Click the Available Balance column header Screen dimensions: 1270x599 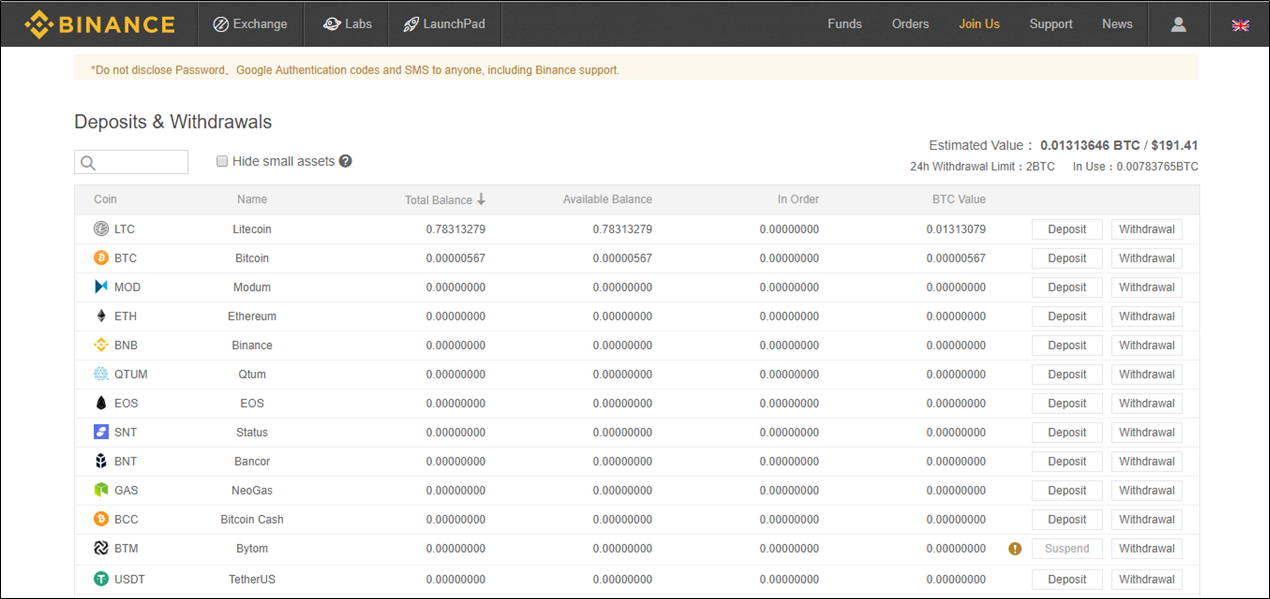(x=607, y=199)
